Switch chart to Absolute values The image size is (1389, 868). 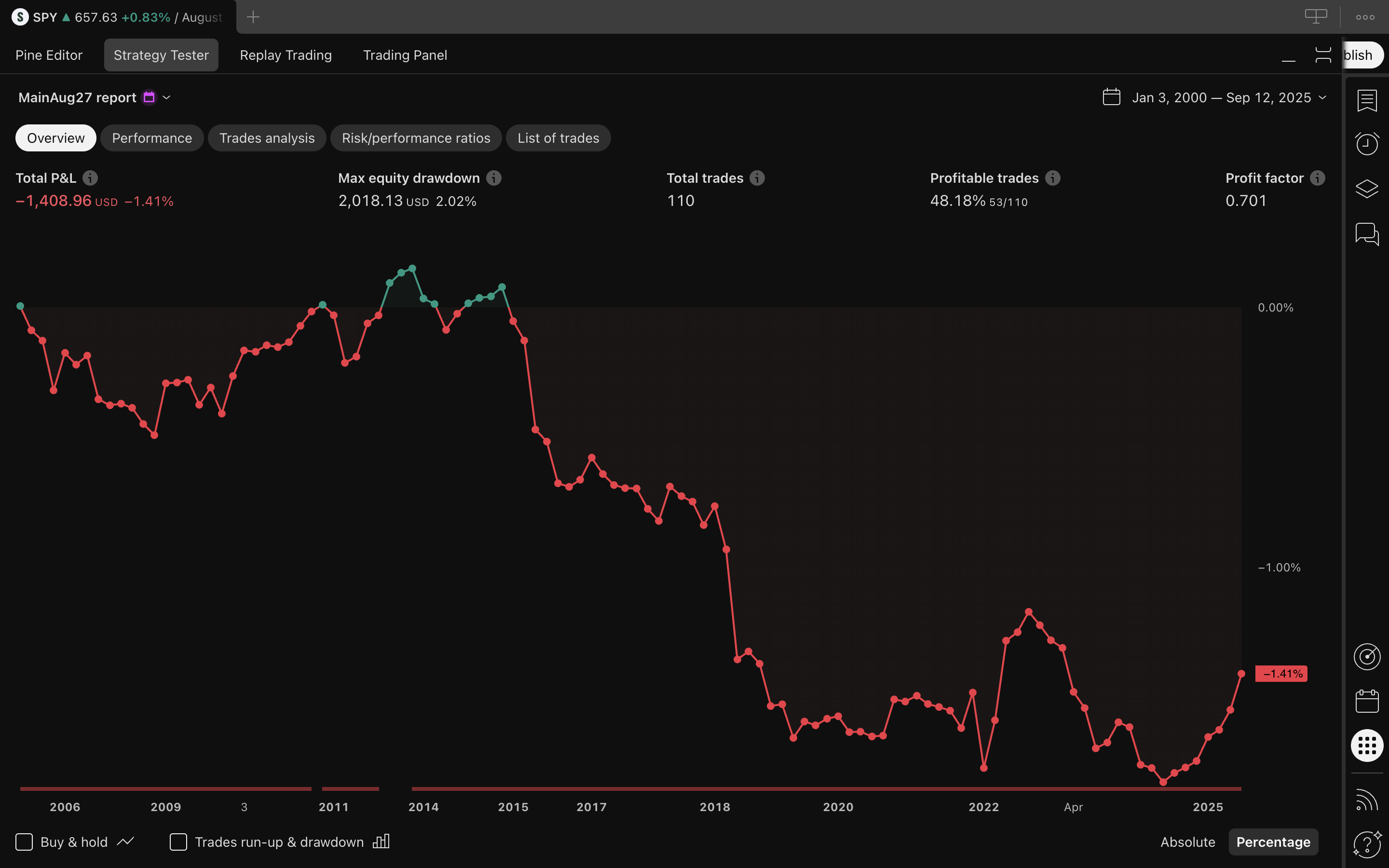[1187, 841]
